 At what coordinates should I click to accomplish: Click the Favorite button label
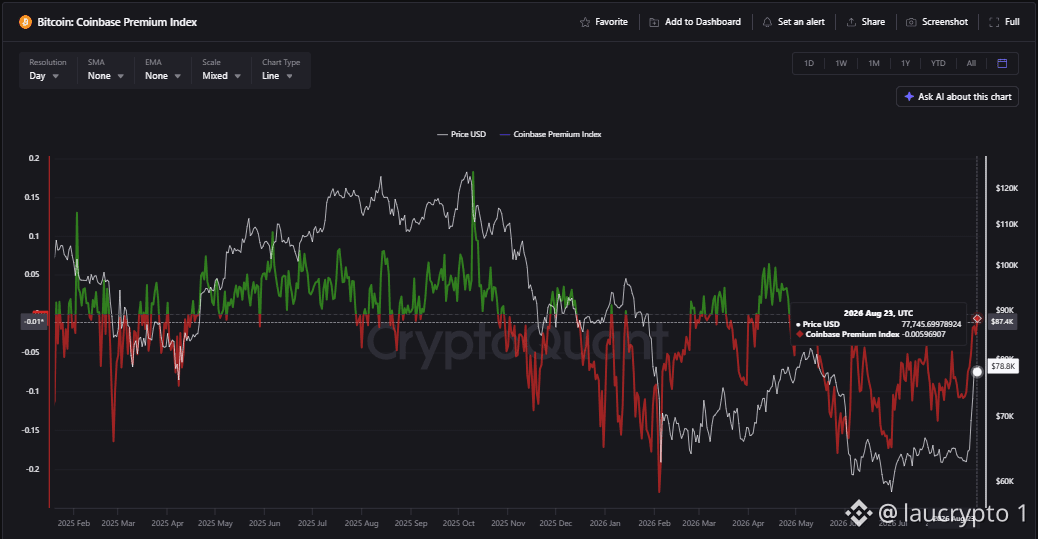click(x=611, y=22)
